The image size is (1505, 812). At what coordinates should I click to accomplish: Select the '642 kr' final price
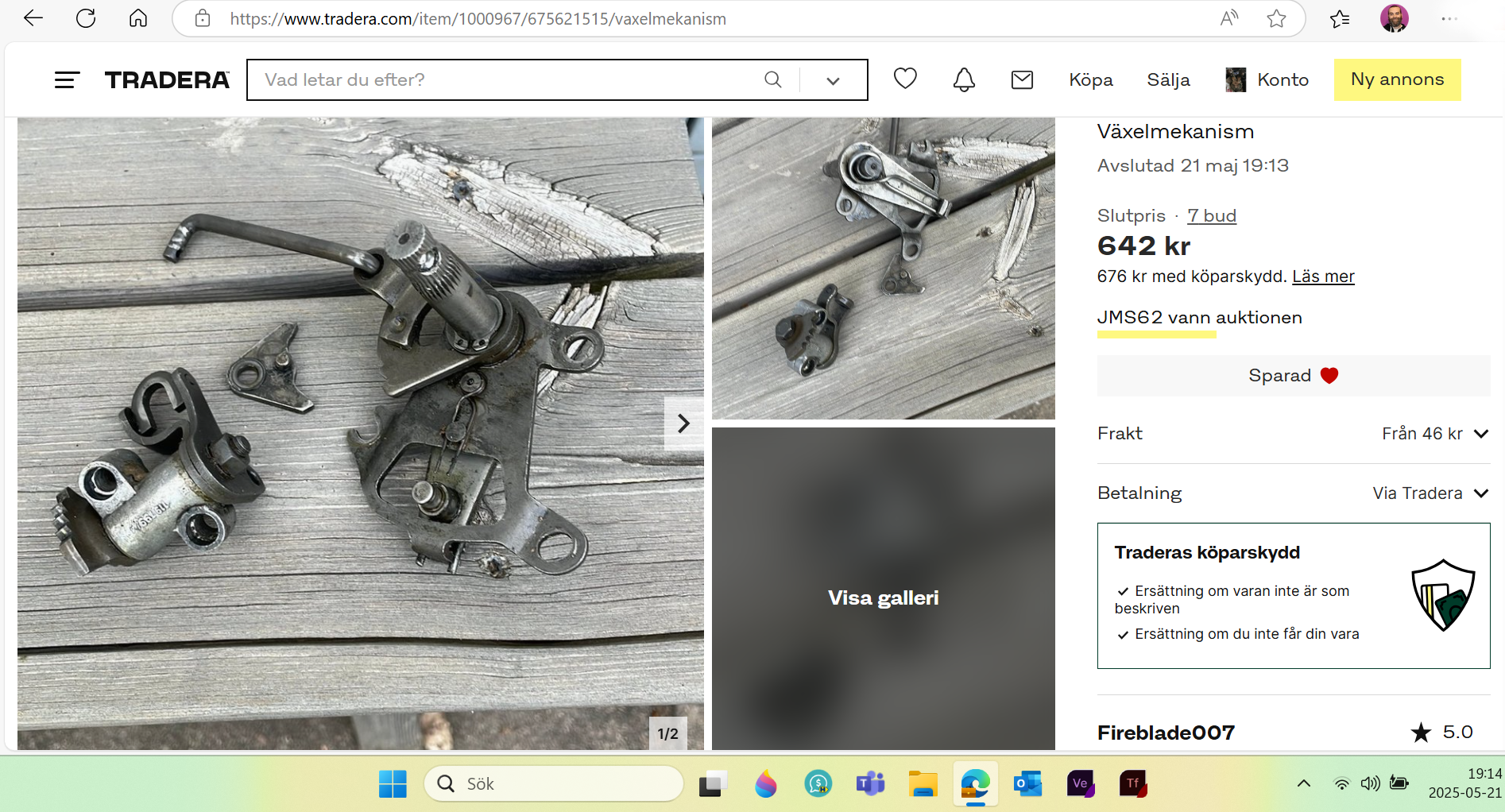tap(1143, 246)
